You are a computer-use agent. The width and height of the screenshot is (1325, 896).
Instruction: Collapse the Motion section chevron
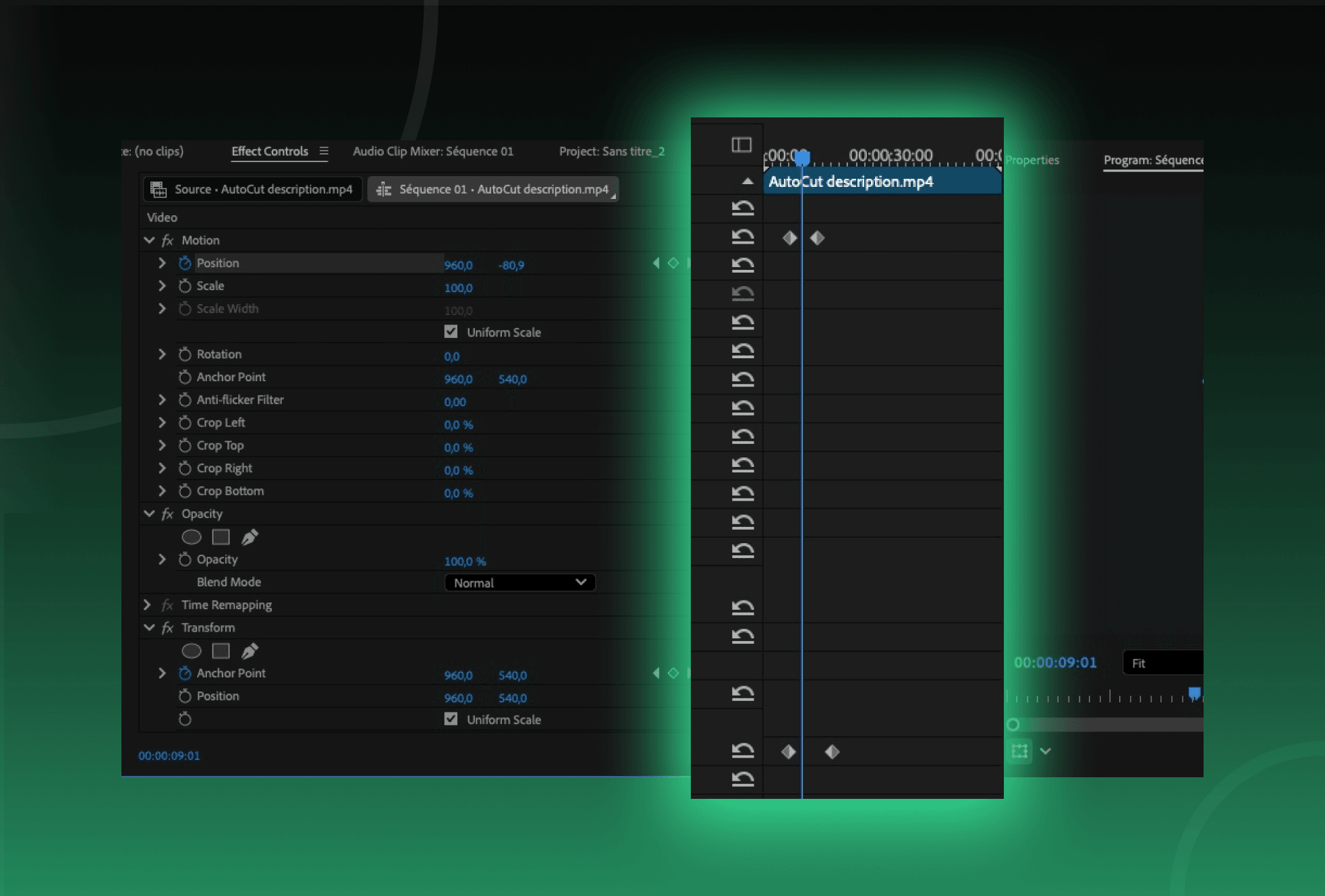tap(149, 240)
